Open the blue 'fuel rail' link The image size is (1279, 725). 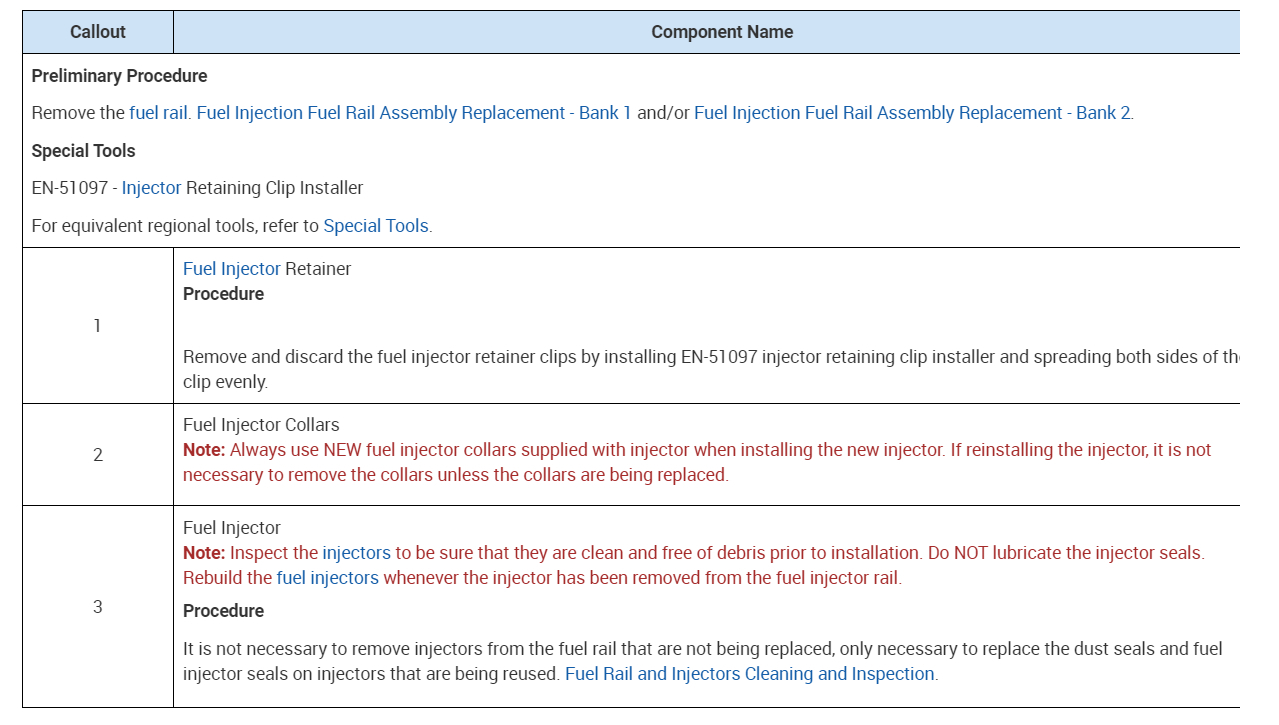pyautogui.click(x=158, y=113)
